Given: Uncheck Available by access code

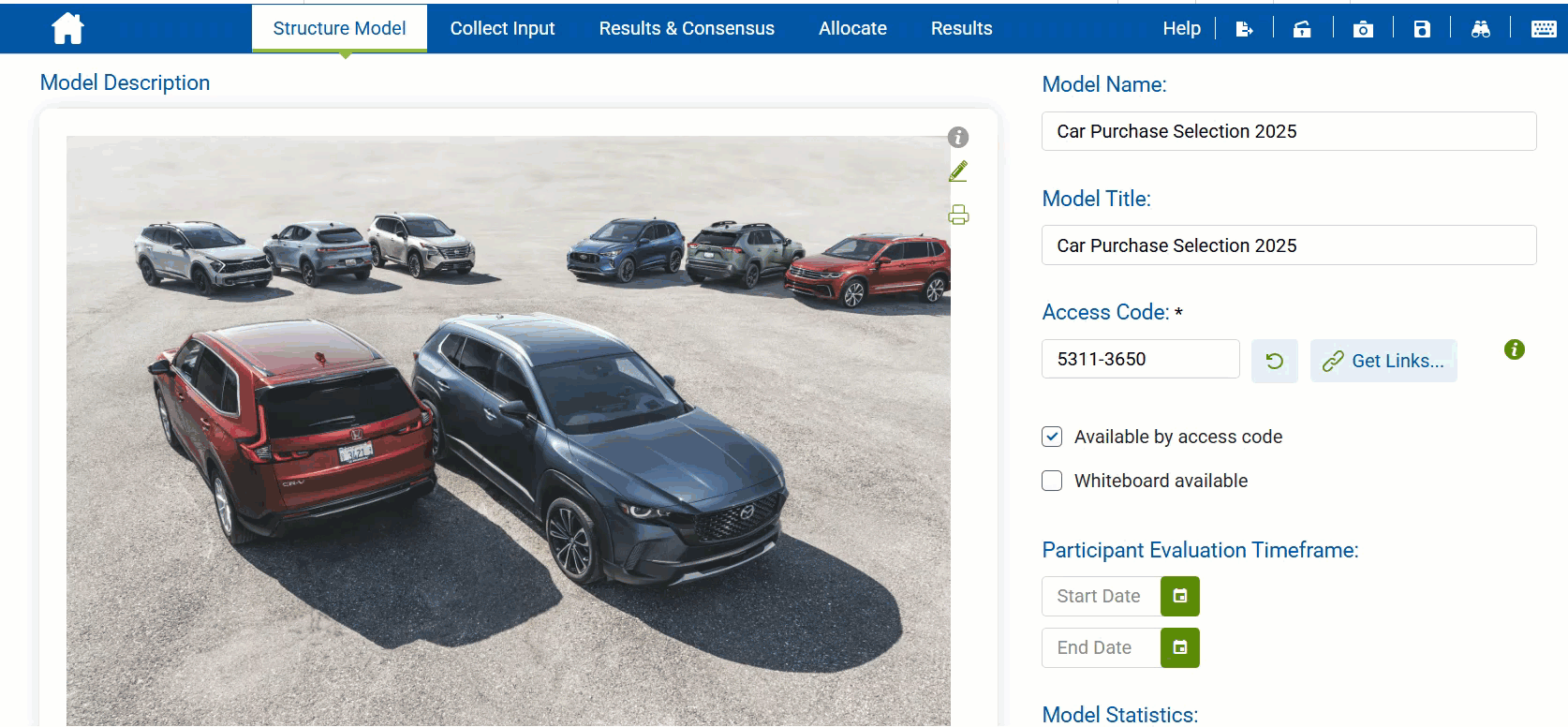Looking at the screenshot, I should tap(1052, 437).
